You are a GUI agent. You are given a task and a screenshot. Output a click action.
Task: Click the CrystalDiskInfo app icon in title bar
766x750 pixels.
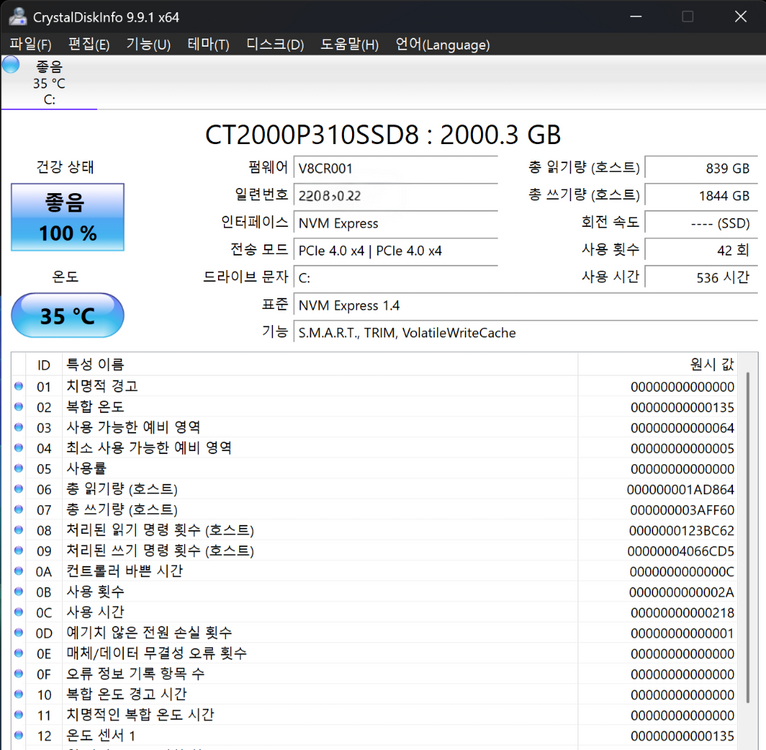click(18, 17)
